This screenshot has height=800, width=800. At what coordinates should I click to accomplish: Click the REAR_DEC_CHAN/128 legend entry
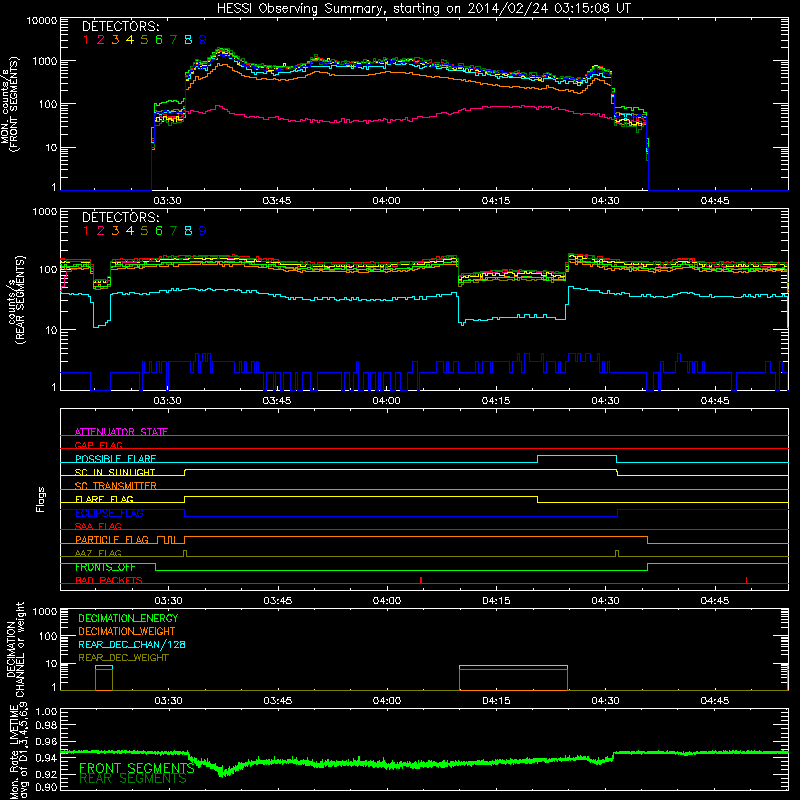(132, 644)
